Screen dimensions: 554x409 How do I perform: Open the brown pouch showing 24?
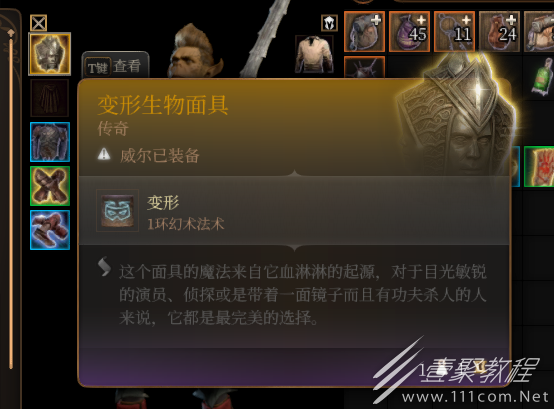(x=499, y=31)
